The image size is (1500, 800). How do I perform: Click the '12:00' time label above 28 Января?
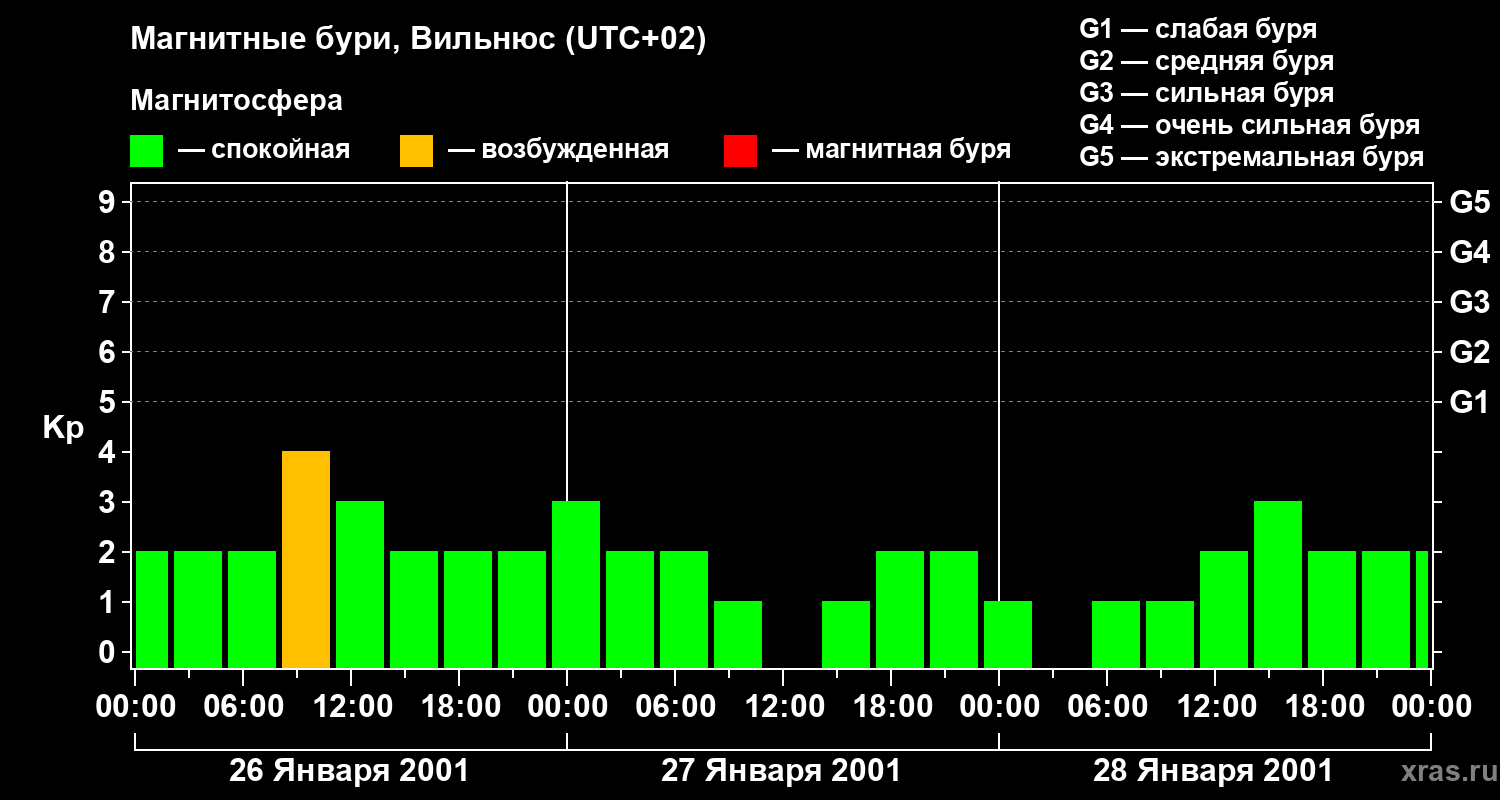coord(1215,706)
